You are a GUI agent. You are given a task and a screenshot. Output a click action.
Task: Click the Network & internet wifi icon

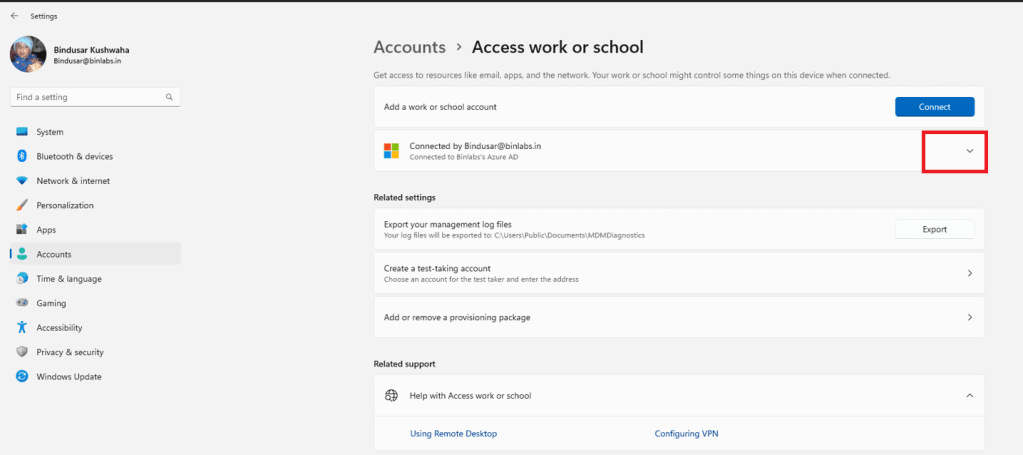pos(22,181)
